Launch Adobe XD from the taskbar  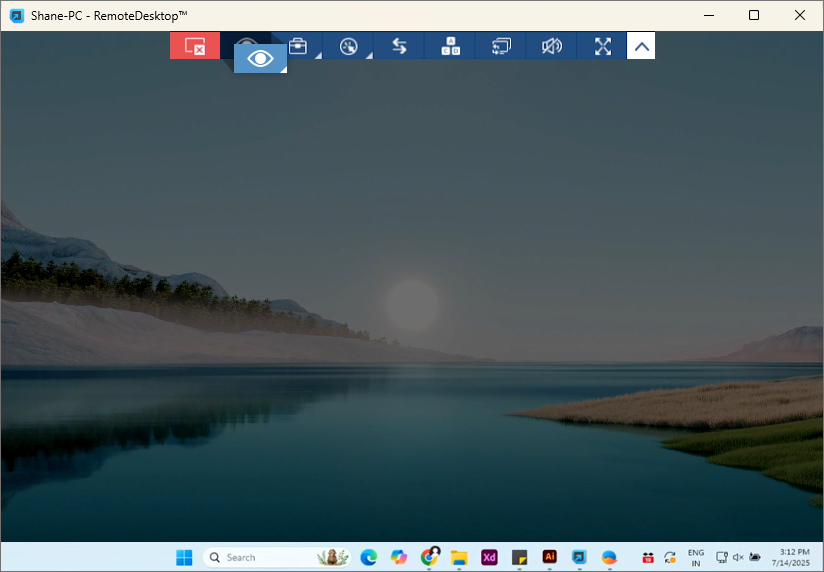[x=489, y=557]
